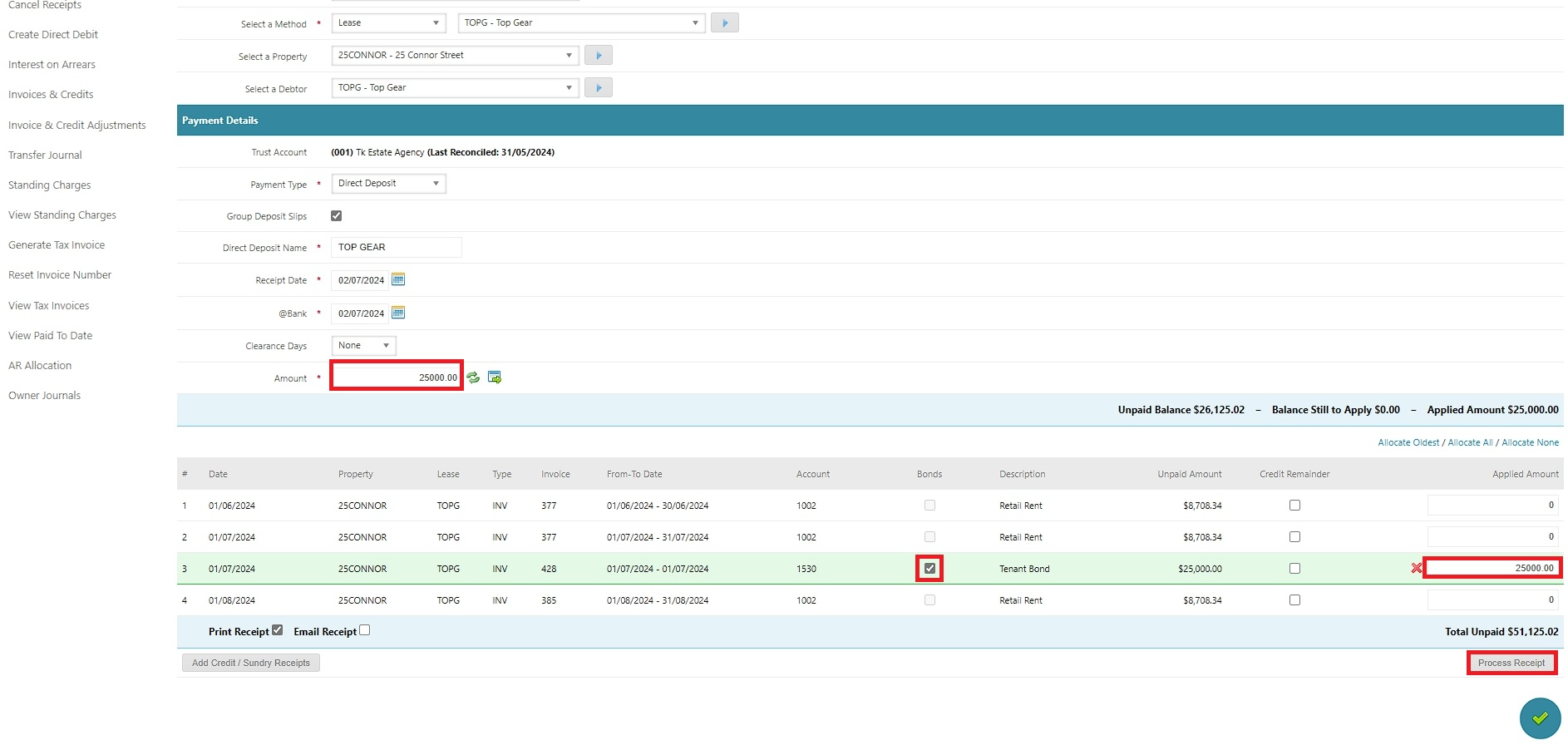Click the Direct Deposit Name field
1568x750 pixels.
point(397,248)
